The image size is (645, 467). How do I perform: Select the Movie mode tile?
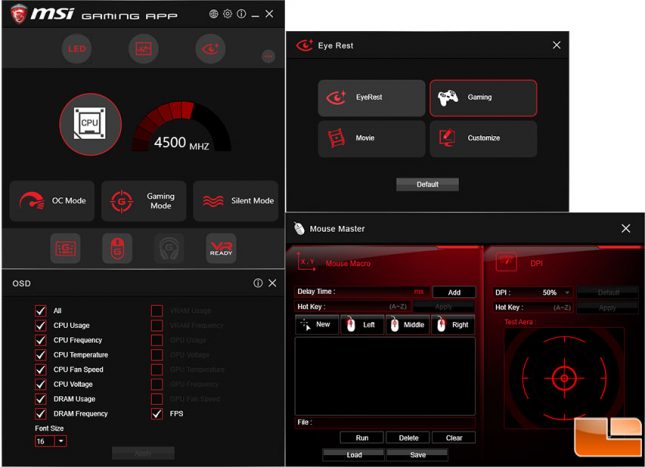click(371, 138)
